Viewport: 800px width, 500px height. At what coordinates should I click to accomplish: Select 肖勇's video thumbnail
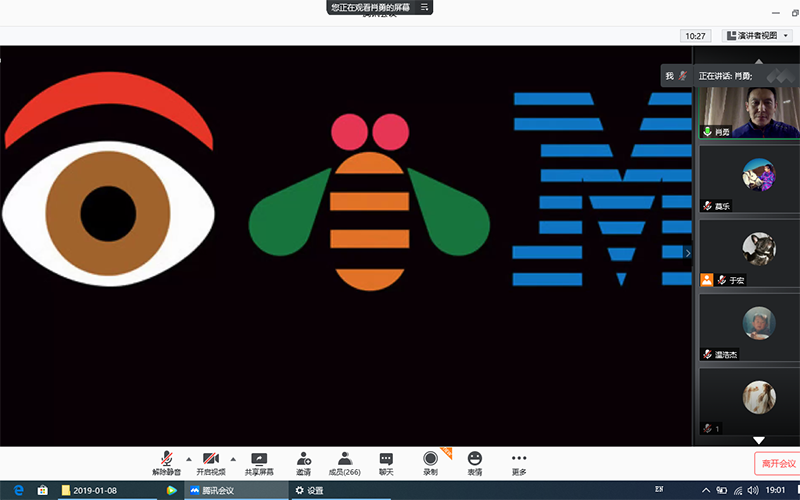coord(749,113)
